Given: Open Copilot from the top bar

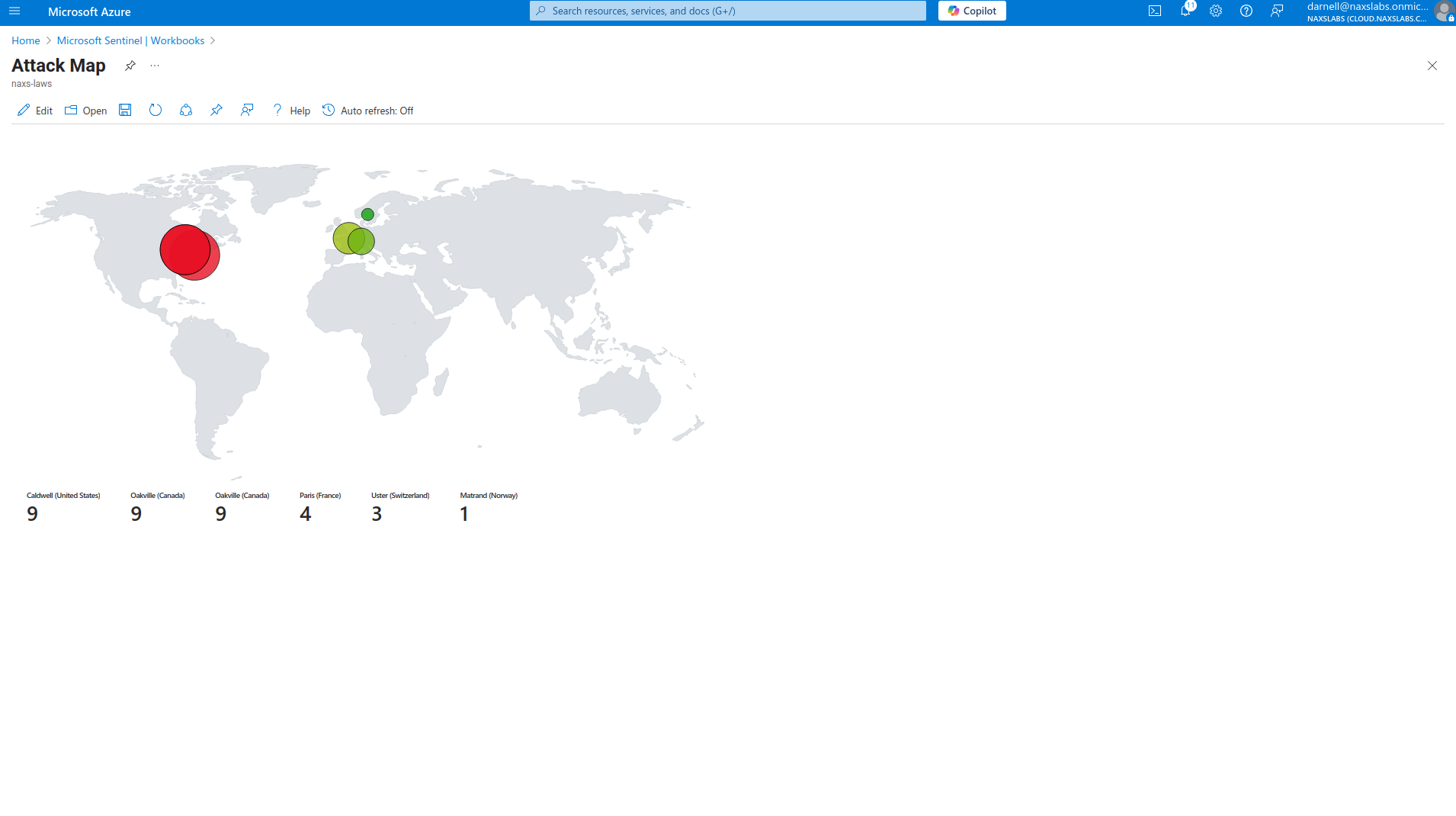Looking at the screenshot, I should [x=972, y=11].
